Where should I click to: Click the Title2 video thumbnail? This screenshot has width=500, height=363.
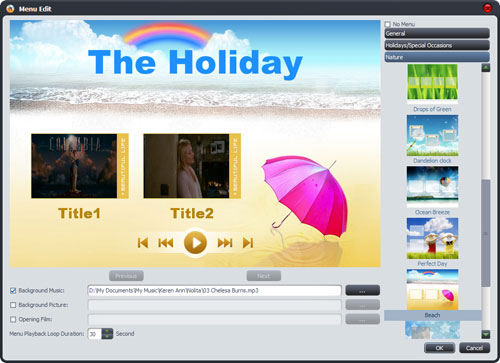click(x=192, y=166)
